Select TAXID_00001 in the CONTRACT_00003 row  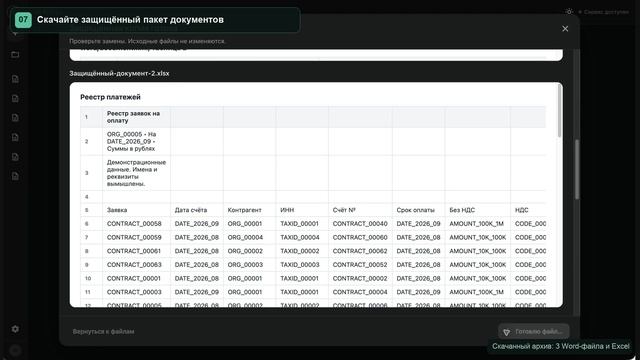(302, 292)
